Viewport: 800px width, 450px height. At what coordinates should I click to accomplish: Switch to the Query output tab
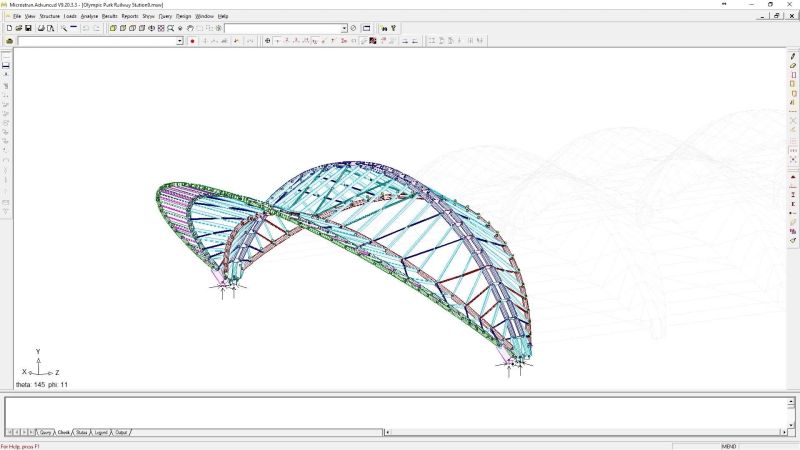pyautogui.click(x=46, y=433)
